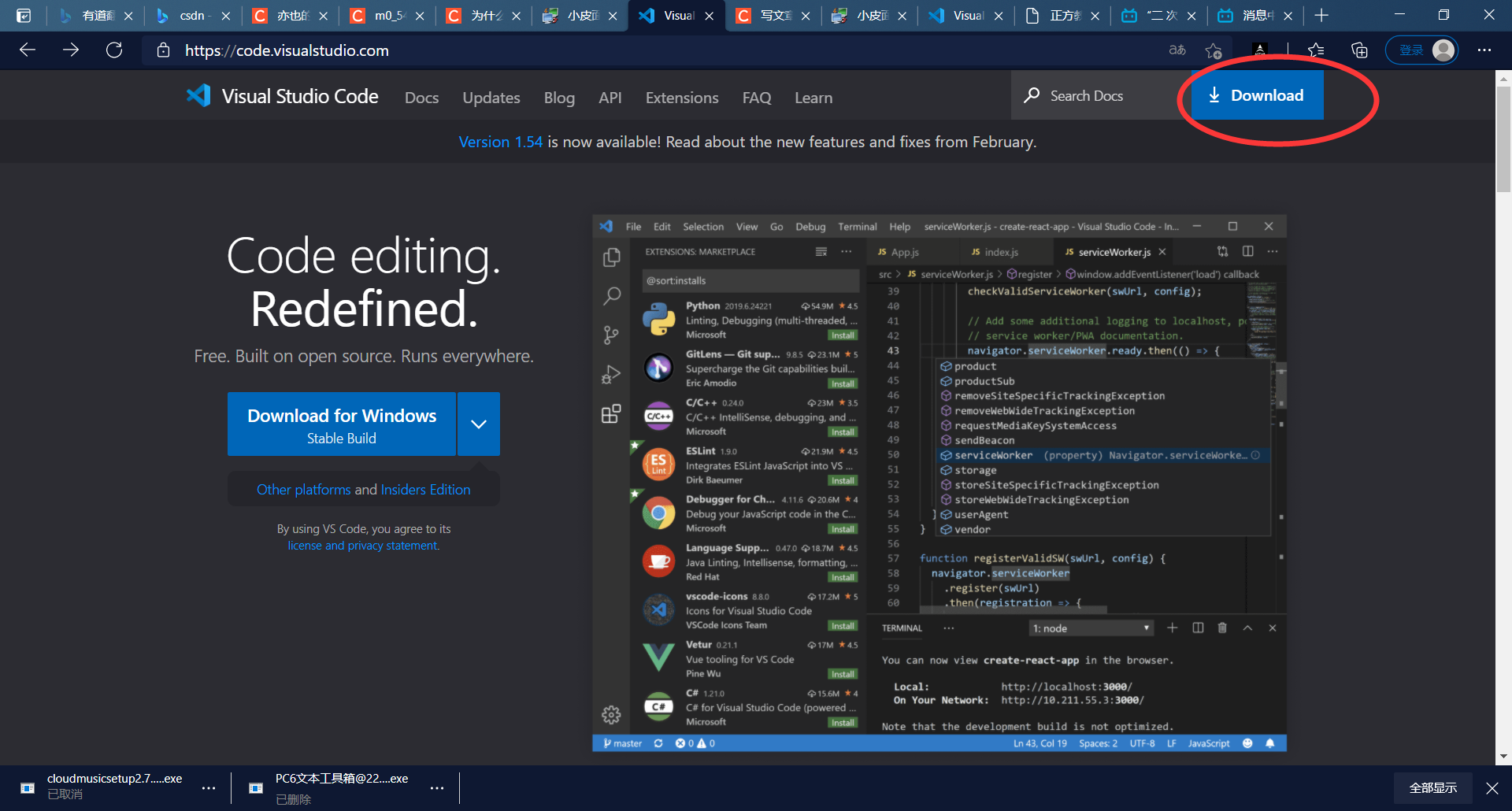Switch to the m0_5 browser tab
This screenshot has width=1512, height=811.
coord(386,16)
